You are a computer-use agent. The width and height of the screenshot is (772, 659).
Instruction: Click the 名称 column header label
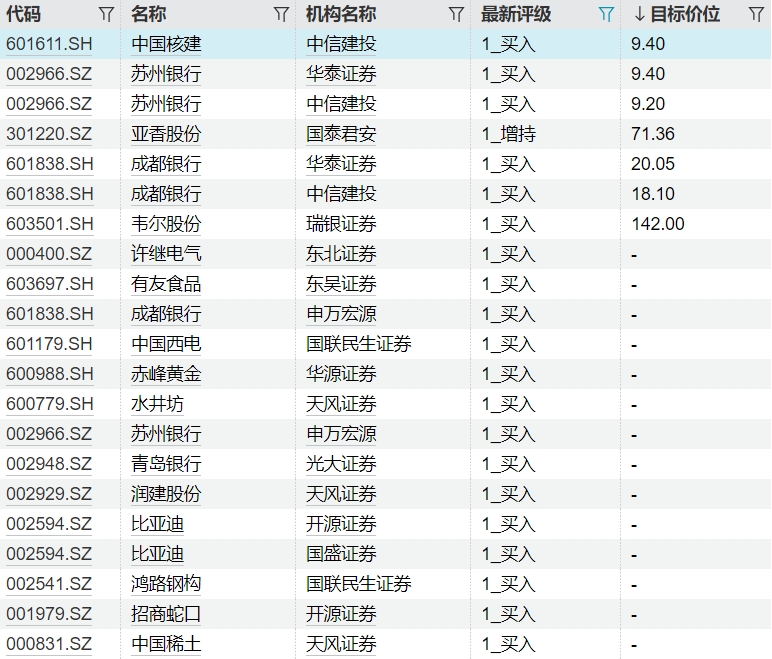149,14
